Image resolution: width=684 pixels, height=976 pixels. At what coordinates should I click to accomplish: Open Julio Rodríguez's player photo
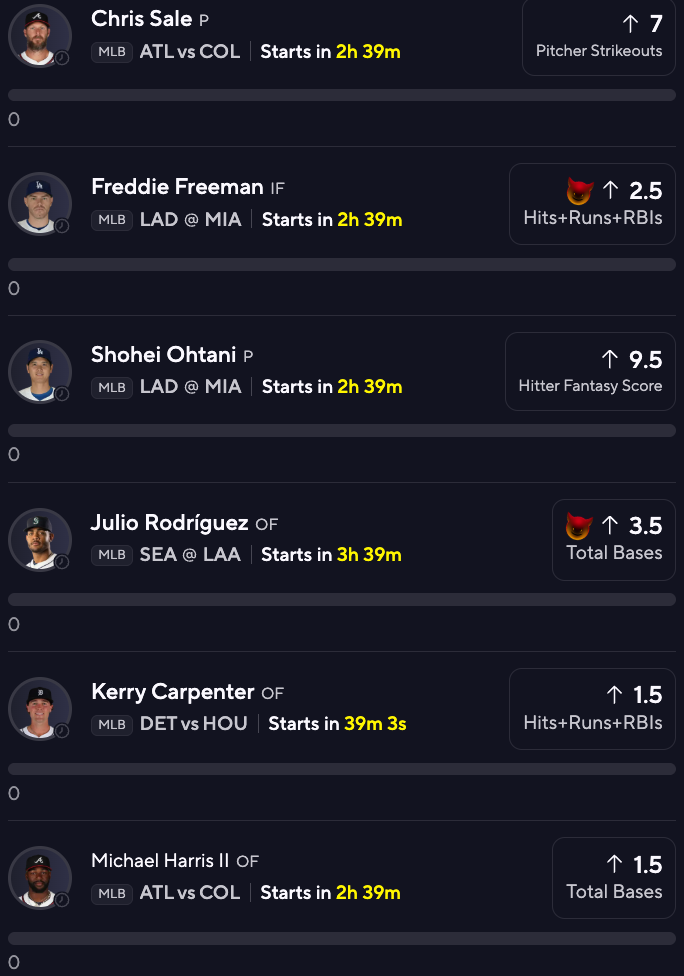[x=39, y=539]
